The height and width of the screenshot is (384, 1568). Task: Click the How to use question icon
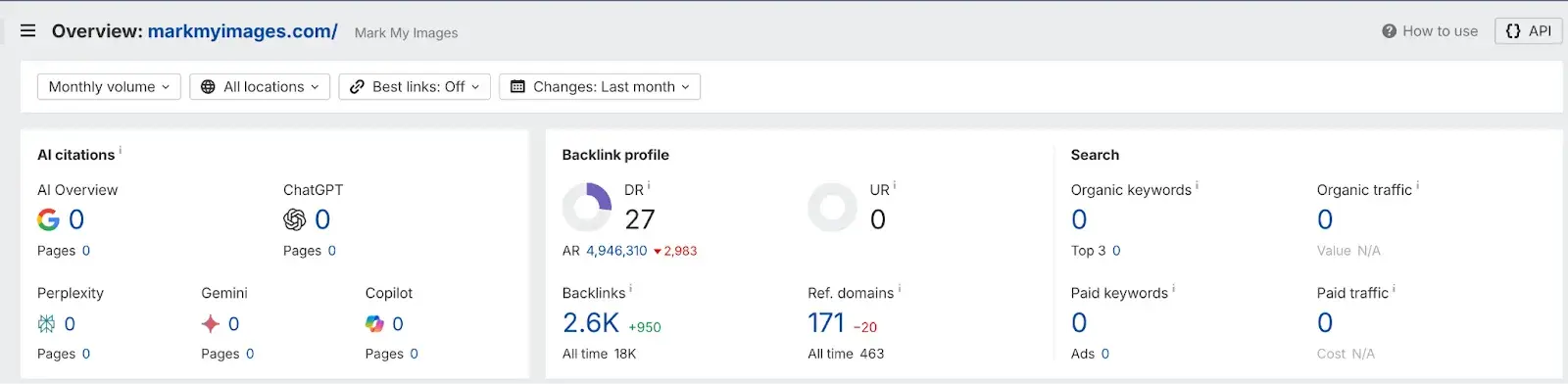click(x=1389, y=31)
